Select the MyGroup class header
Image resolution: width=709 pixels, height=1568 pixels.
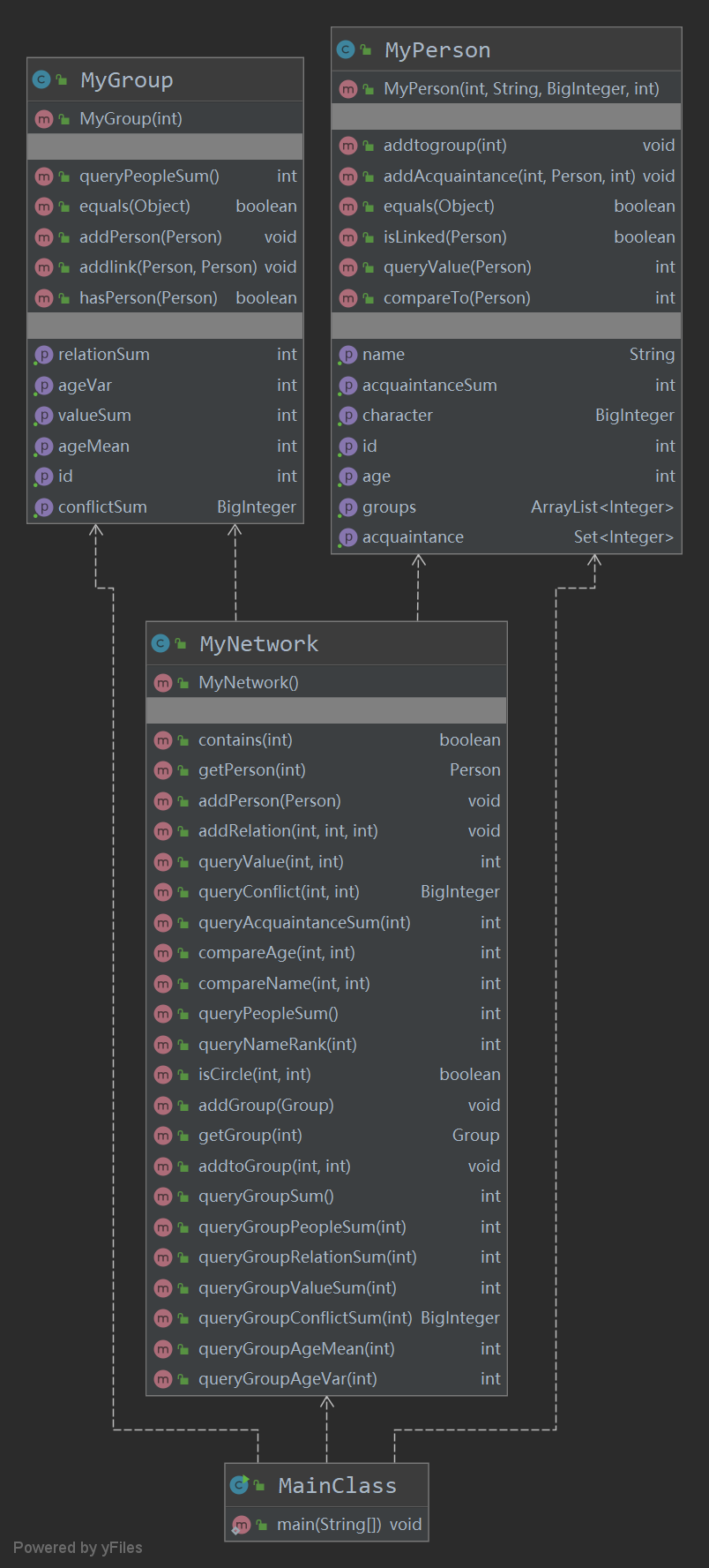(126, 80)
